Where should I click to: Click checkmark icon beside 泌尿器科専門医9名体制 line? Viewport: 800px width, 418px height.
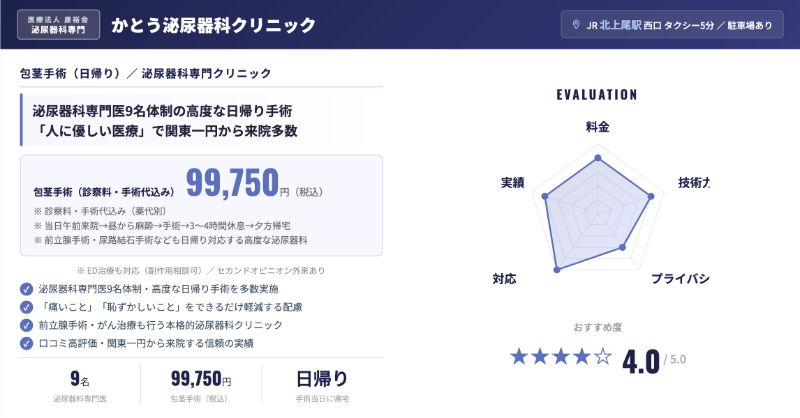pos(26,289)
